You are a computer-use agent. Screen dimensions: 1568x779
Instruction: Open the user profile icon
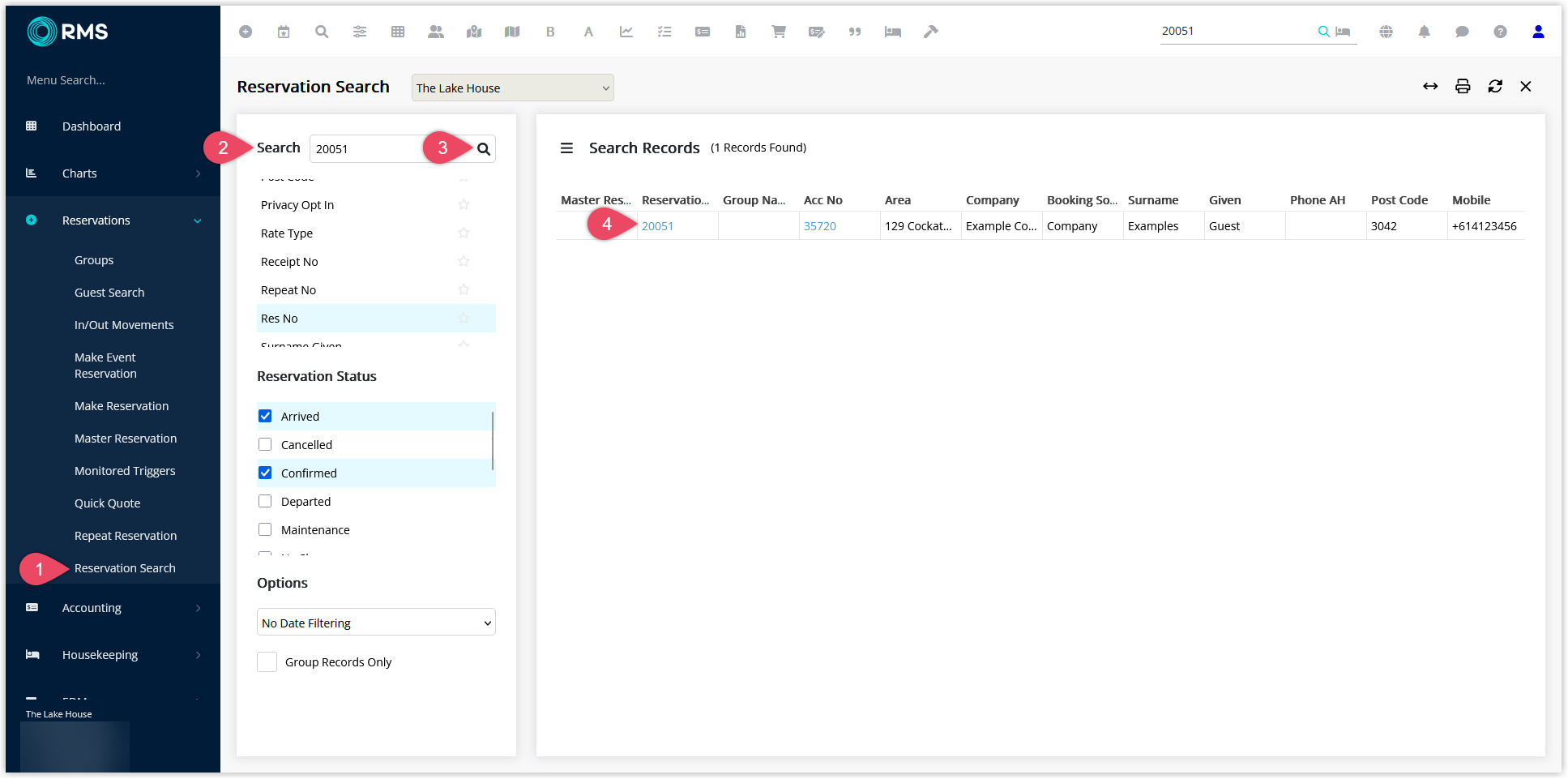click(x=1538, y=32)
